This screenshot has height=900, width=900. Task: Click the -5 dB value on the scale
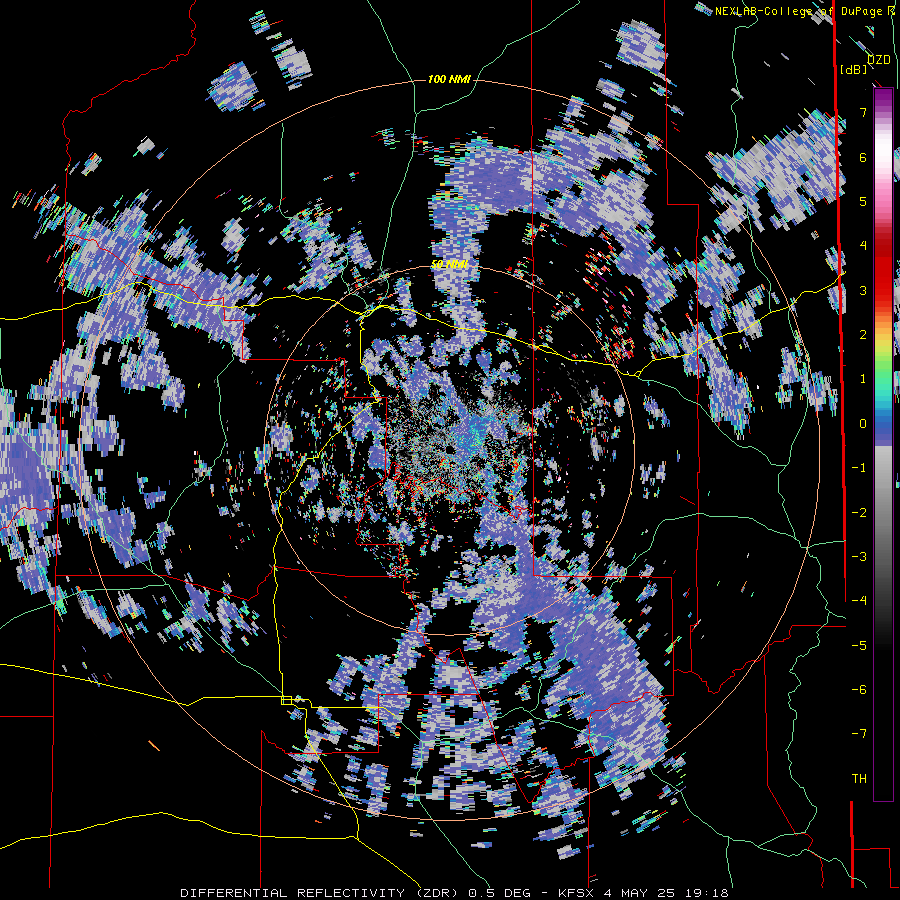(x=859, y=646)
